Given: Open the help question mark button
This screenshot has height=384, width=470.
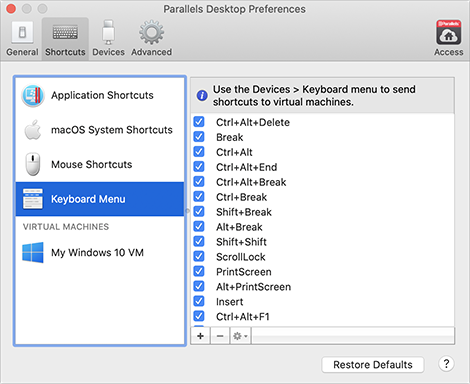Looking at the screenshot, I should (x=446, y=364).
